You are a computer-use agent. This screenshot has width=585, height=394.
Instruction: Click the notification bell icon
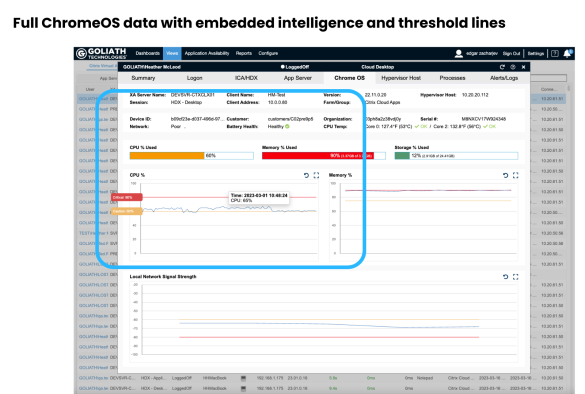point(567,53)
